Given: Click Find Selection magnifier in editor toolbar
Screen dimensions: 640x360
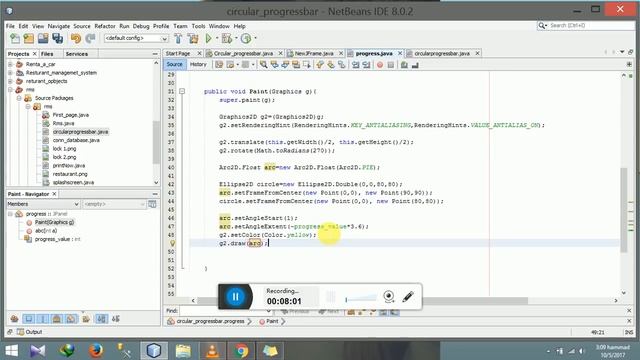Looking at the screenshot, I should [x=264, y=64].
